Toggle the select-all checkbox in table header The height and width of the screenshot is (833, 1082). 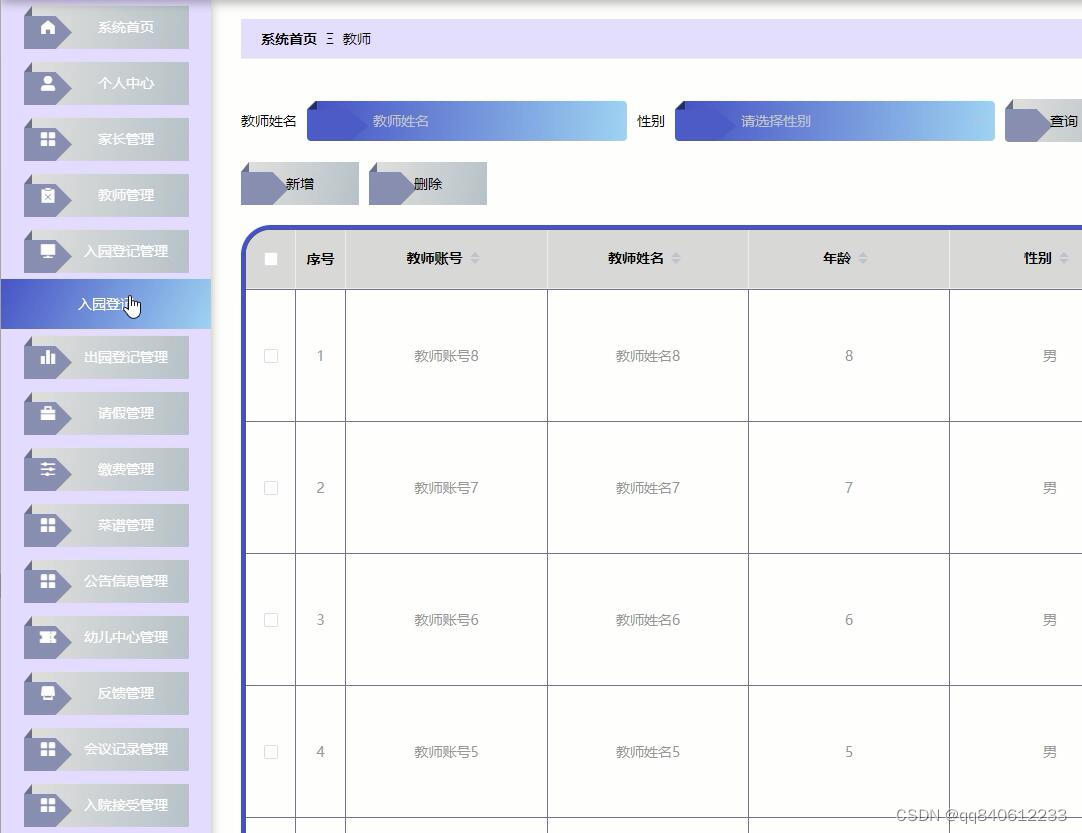pos(270,259)
